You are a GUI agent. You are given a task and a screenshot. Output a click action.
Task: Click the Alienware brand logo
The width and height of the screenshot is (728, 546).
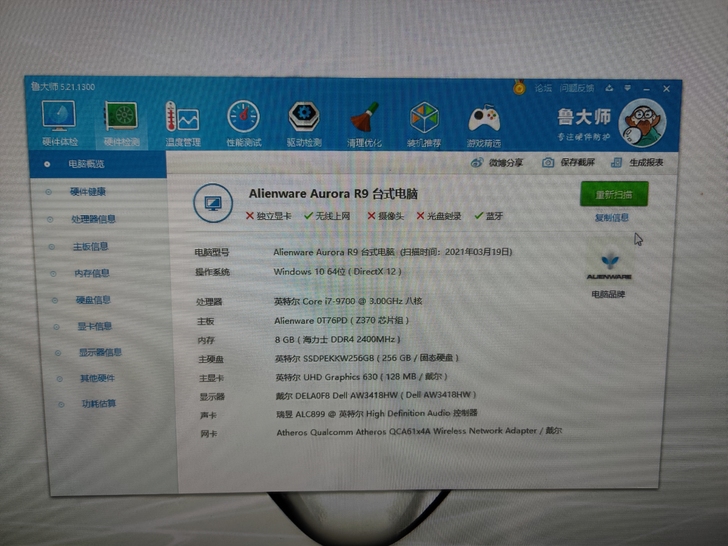[609, 266]
